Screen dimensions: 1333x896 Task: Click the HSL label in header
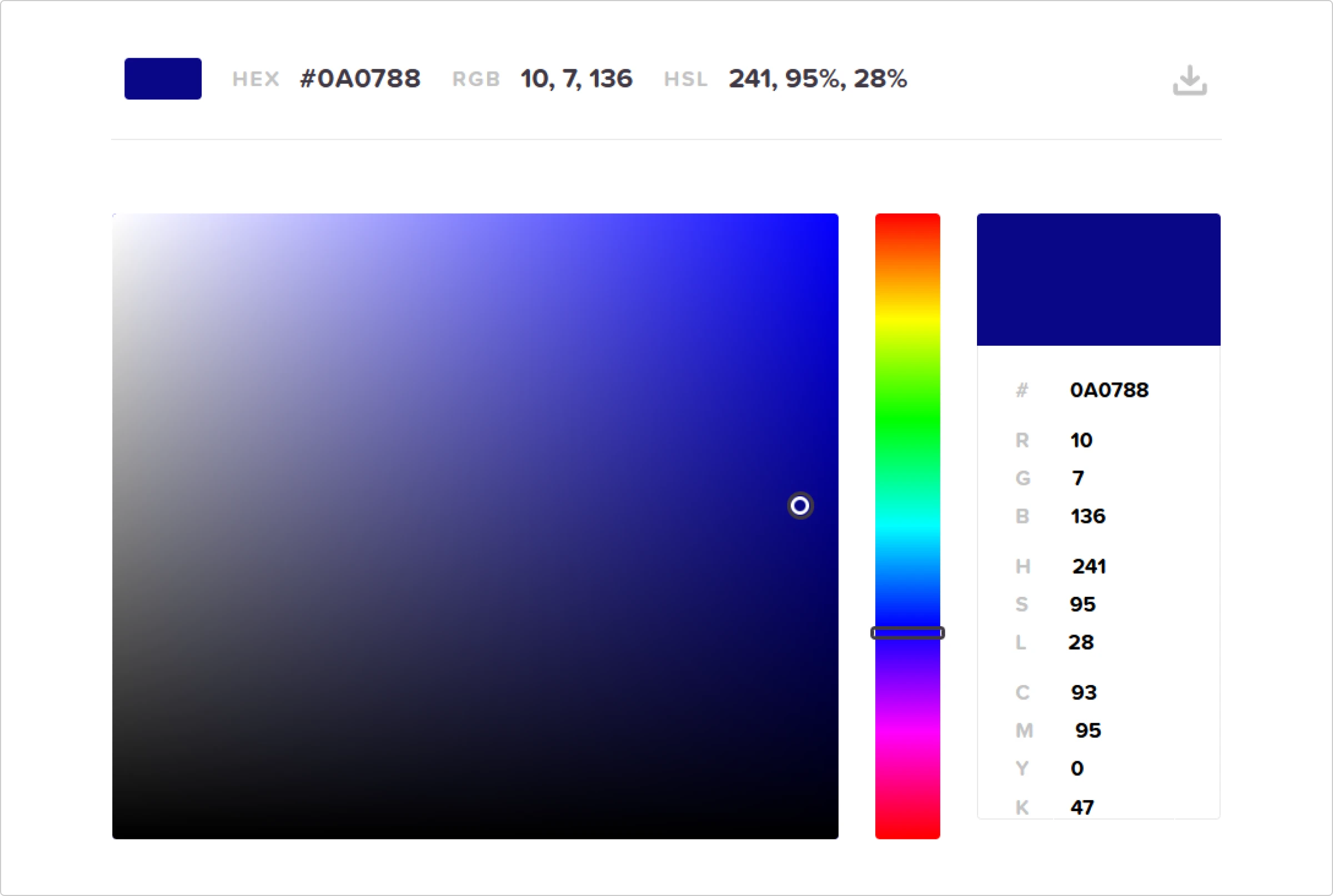point(686,79)
